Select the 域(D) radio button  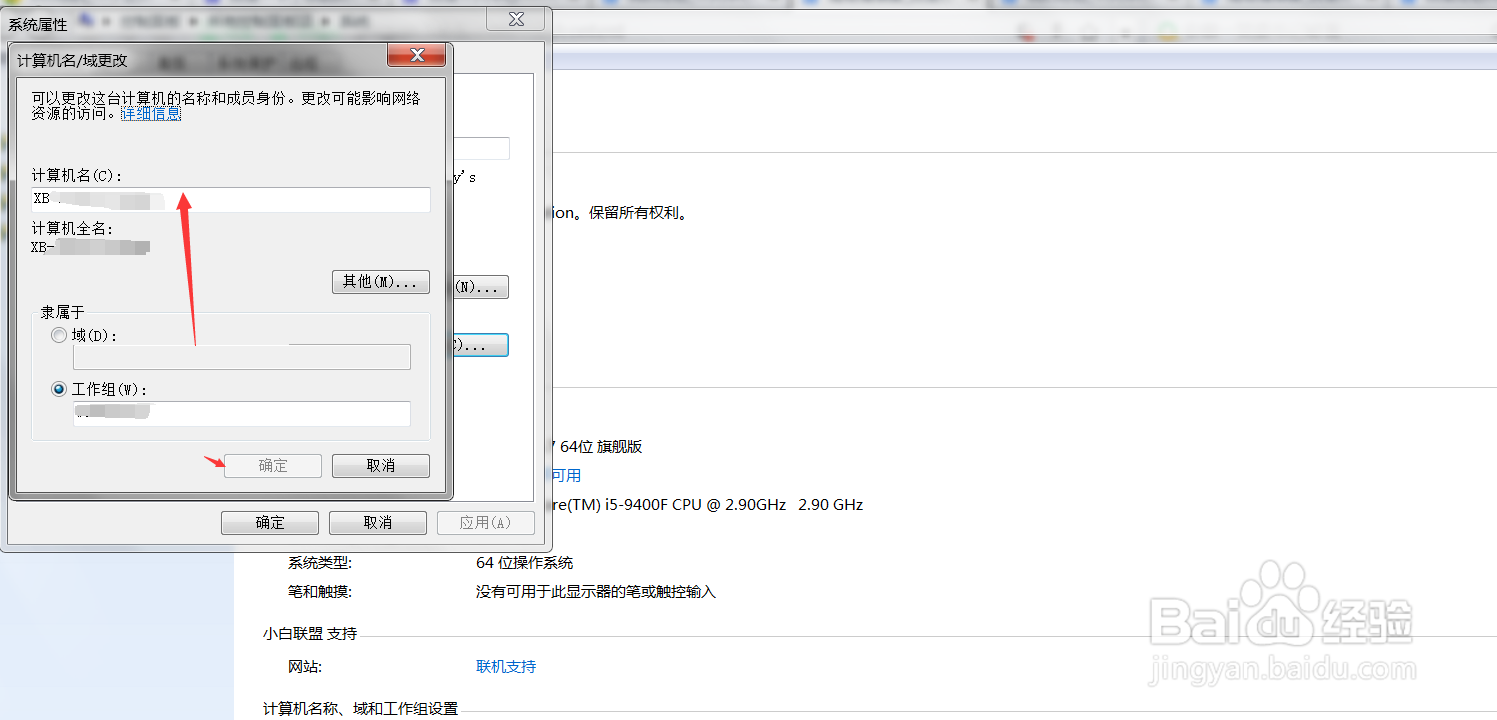click(x=58, y=335)
